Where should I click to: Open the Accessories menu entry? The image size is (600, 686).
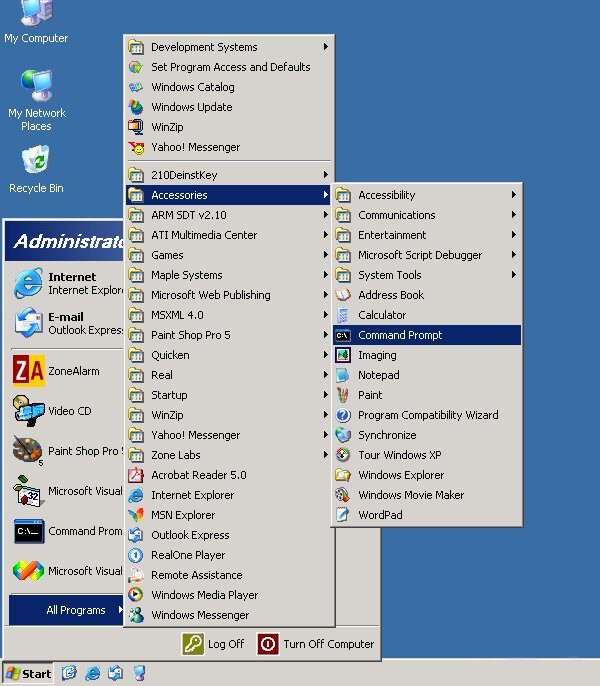228,195
